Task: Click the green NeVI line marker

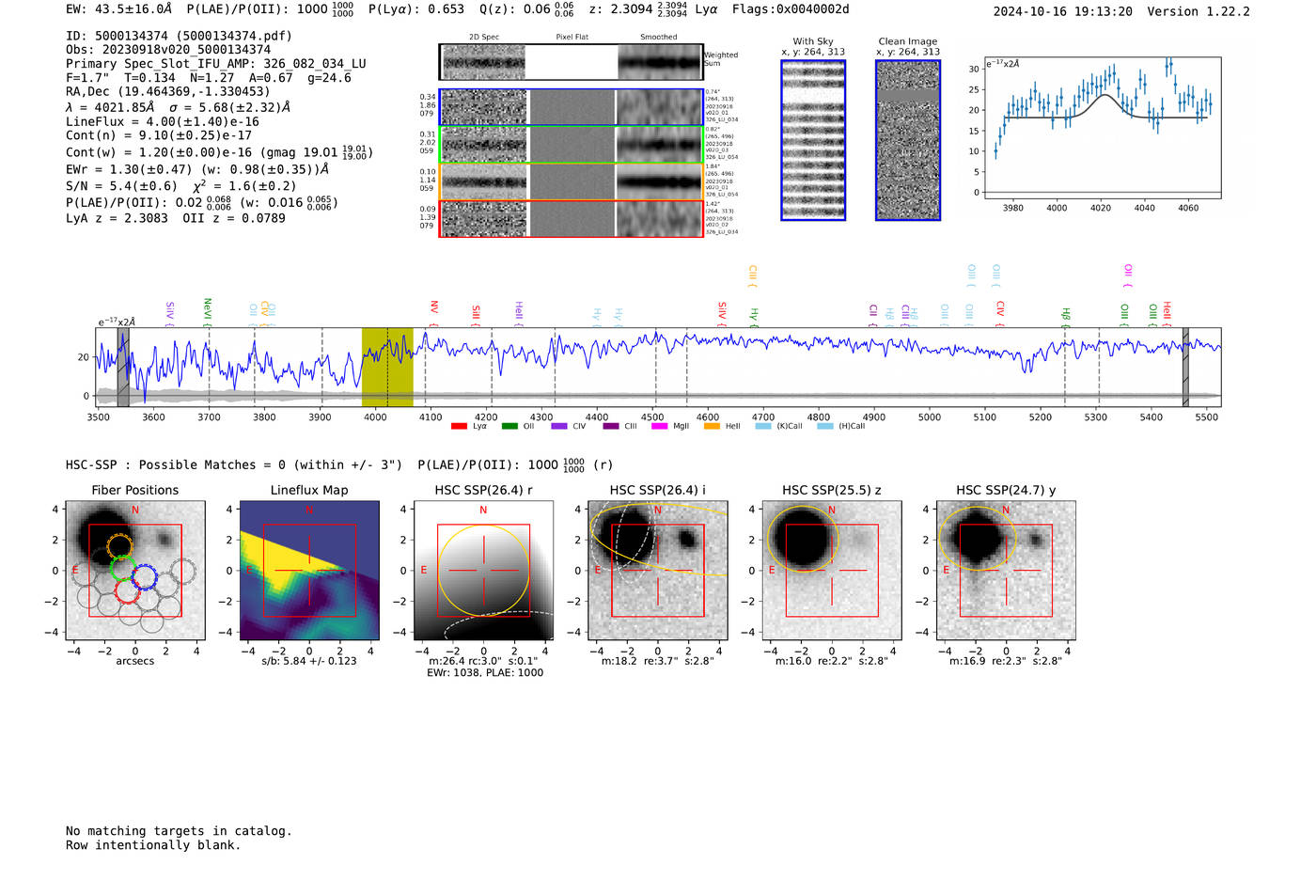Action: [208, 311]
